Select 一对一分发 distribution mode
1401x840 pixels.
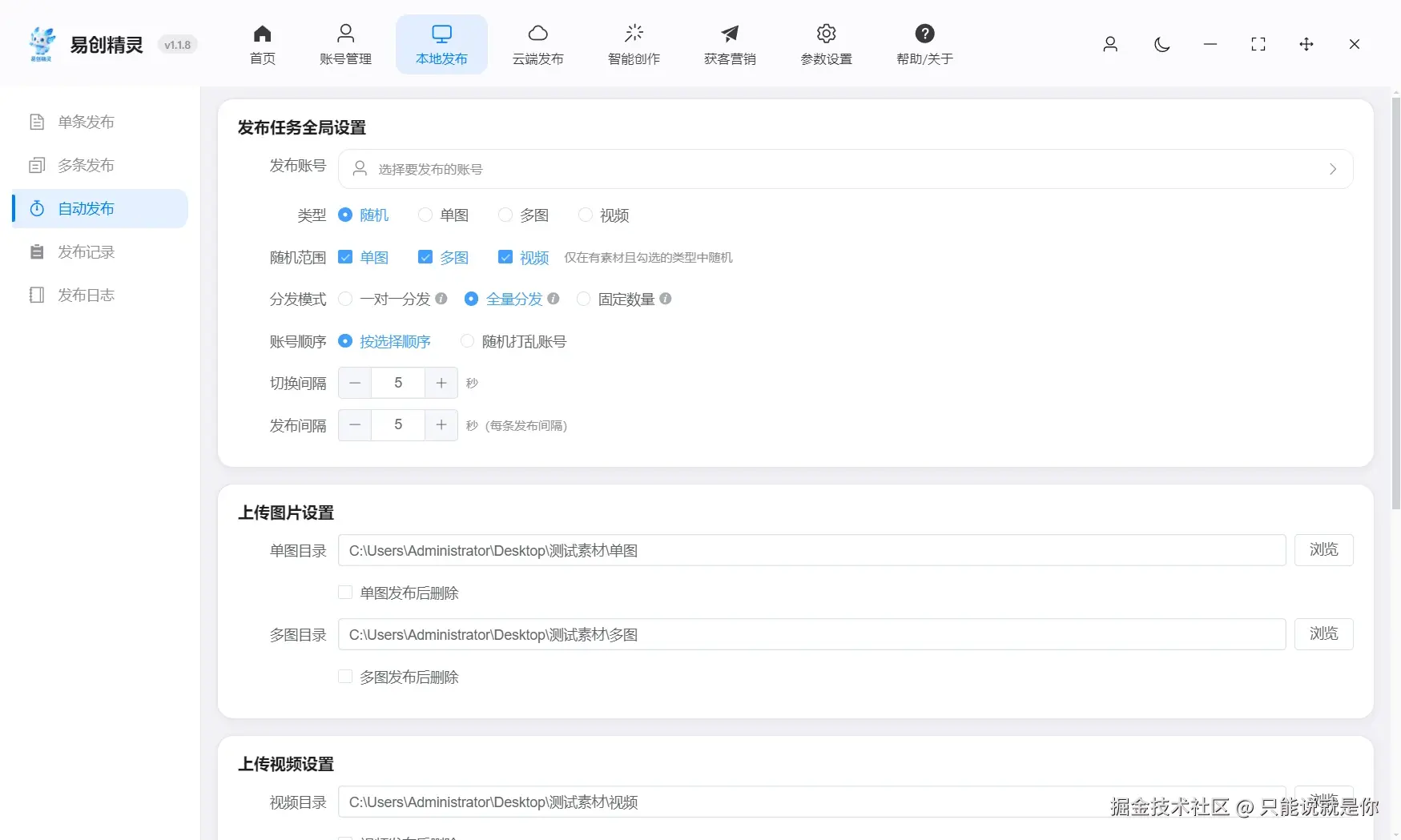345,299
